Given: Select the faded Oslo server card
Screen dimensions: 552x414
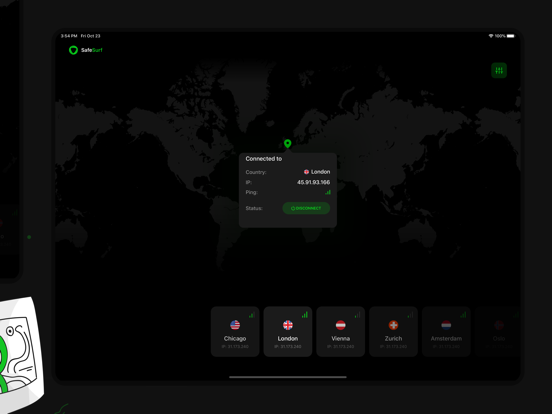Looking at the screenshot, I should coord(498,332).
